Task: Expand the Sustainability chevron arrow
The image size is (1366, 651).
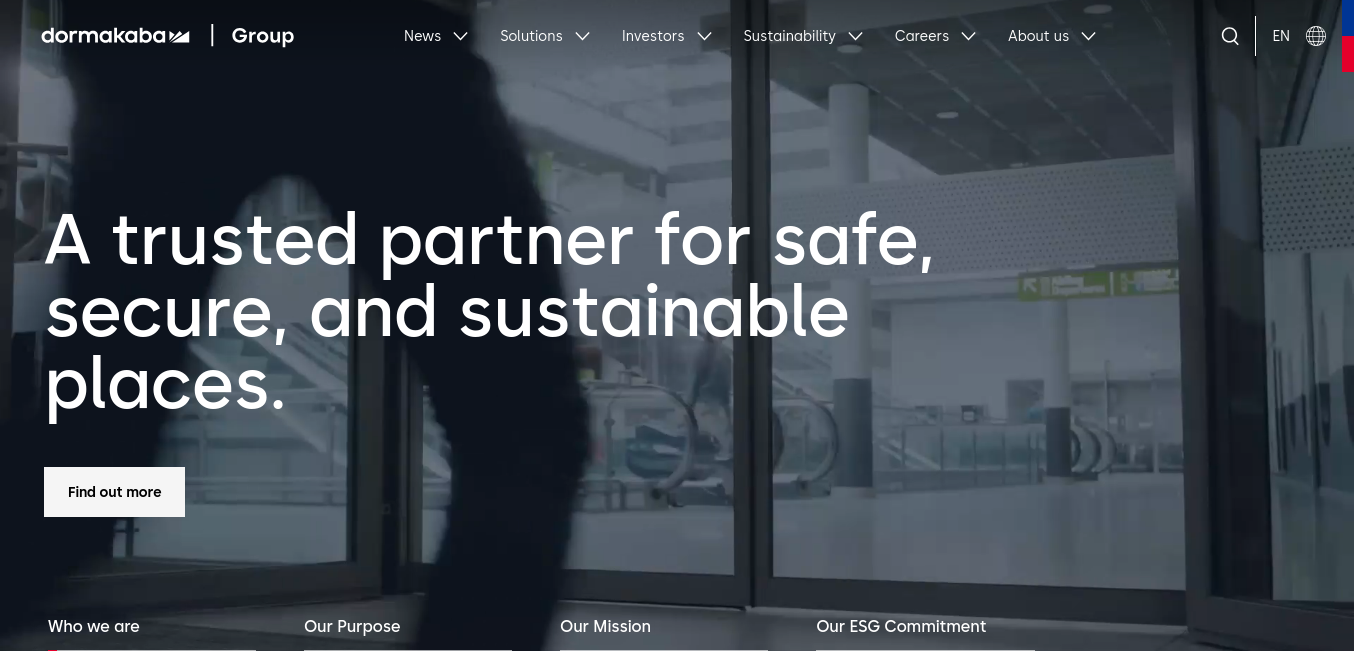Action: 856,36
